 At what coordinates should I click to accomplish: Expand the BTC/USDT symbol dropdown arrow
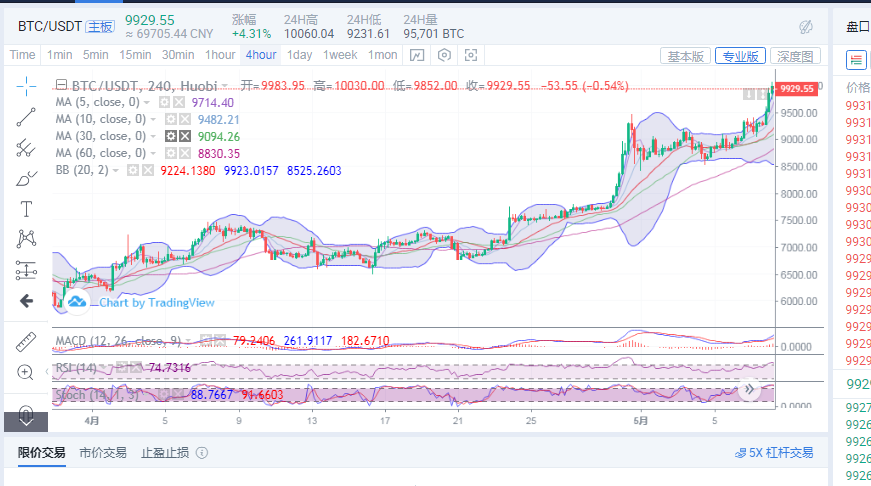(x=225, y=85)
